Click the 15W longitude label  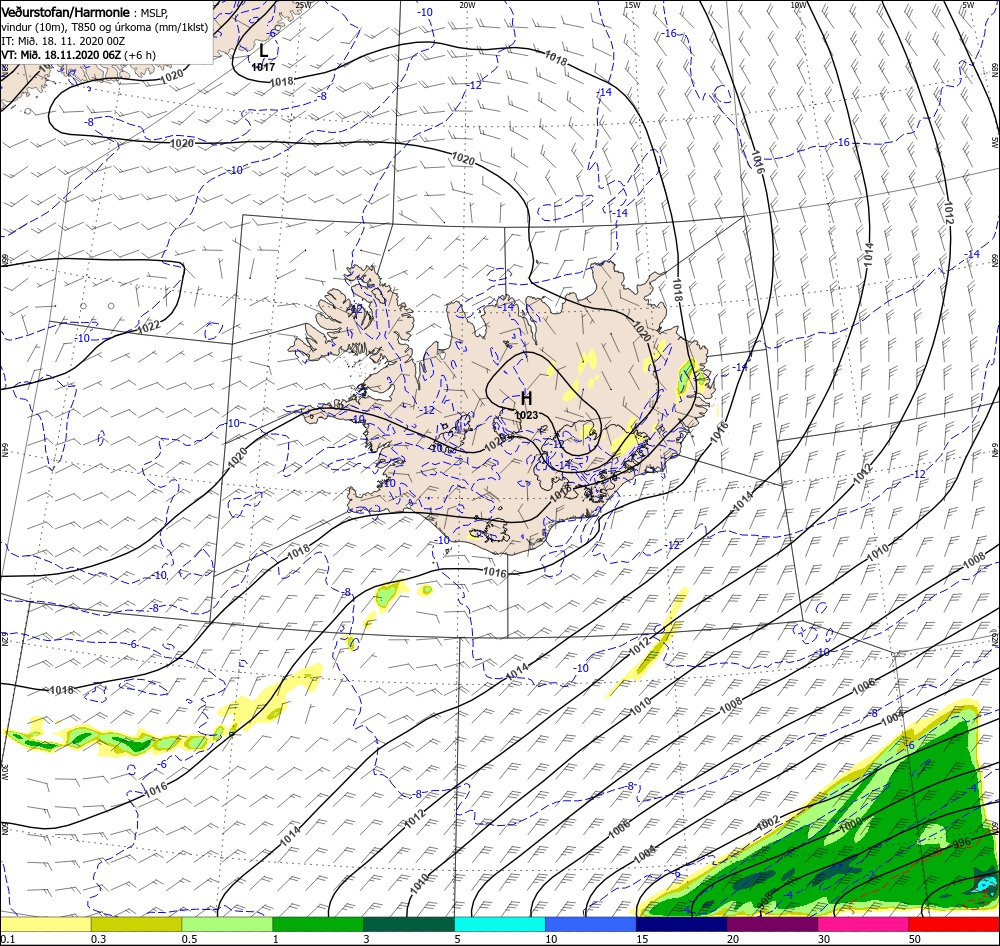click(632, 5)
